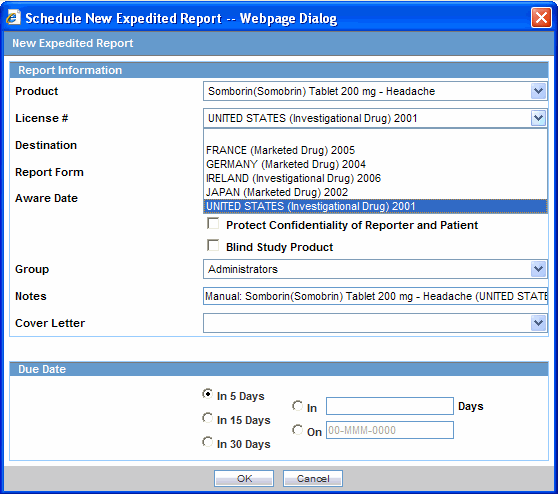Viewport: 558px width, 494px height.
Task: Click the License # field showing UNITED STATES
Action: pos(375,118)
